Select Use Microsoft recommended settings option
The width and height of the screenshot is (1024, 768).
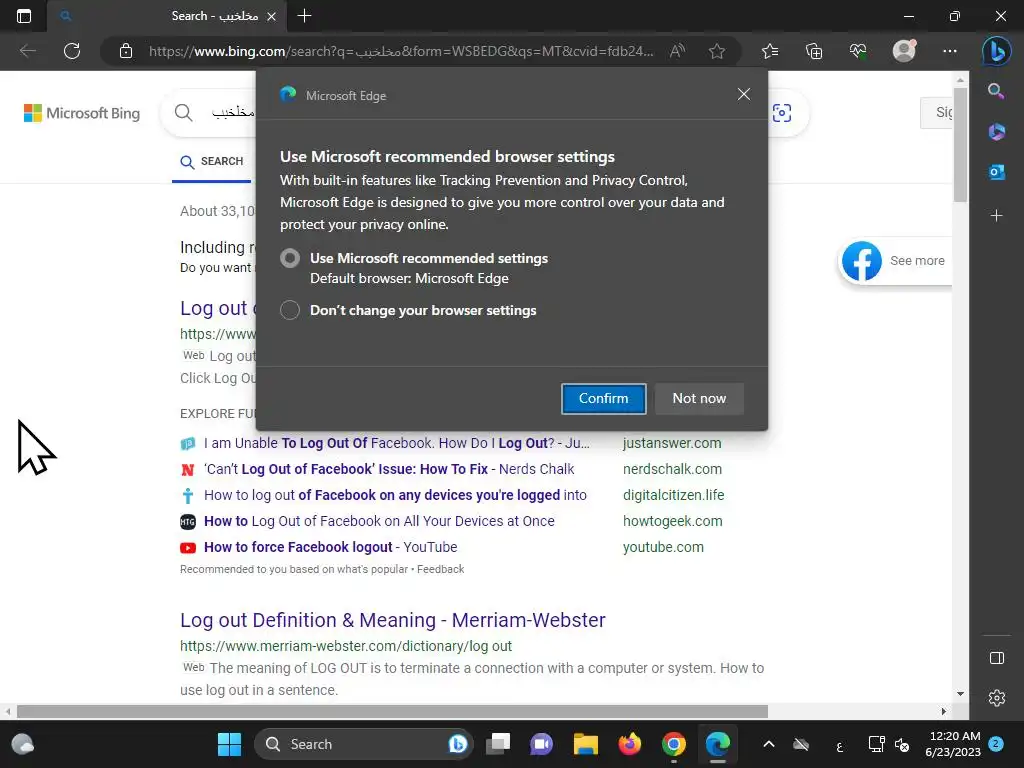[290, 258]
